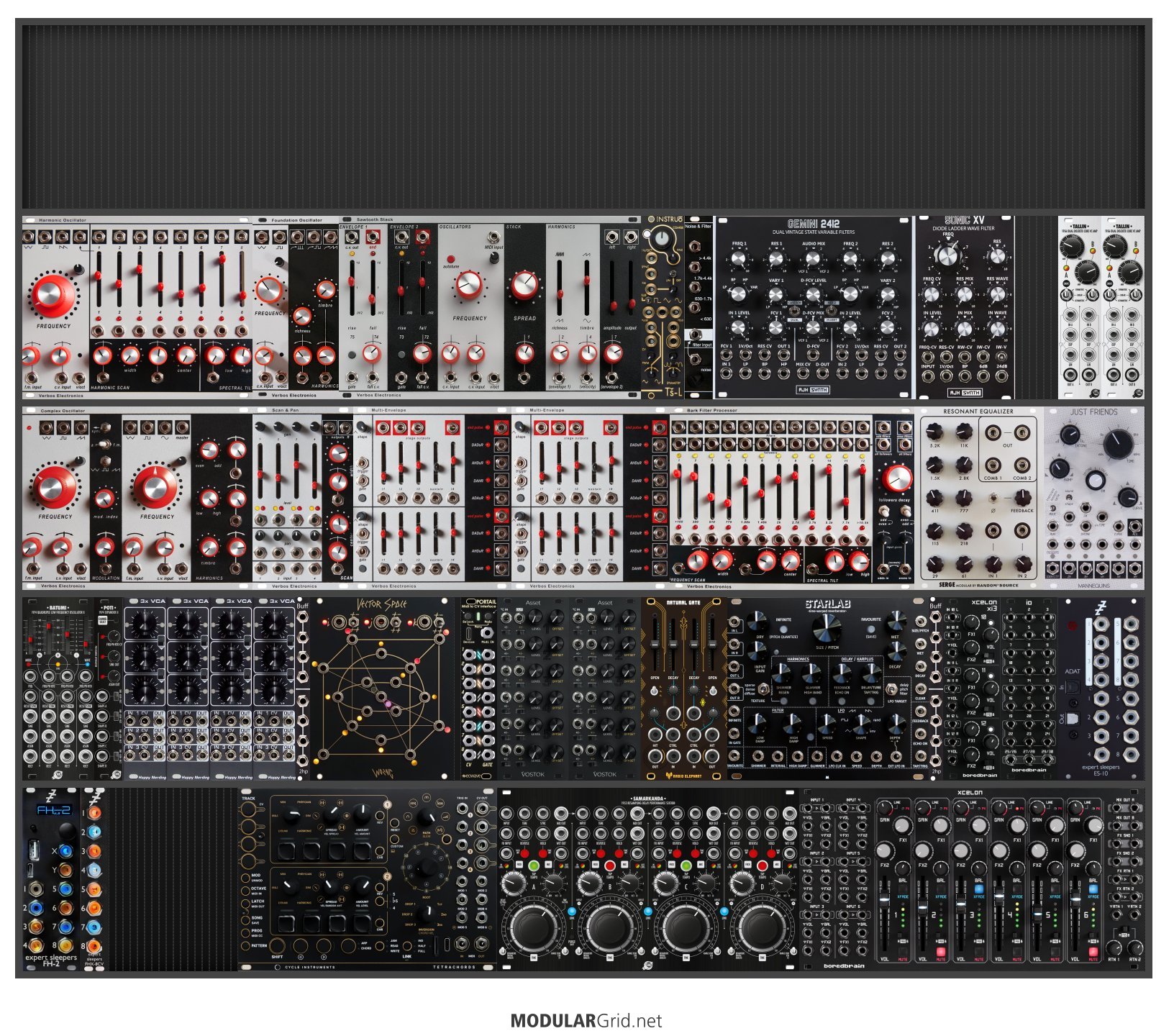
Task: Select the Expert Sleepers ES-10 module
Action: click(x=1101, y=689)
